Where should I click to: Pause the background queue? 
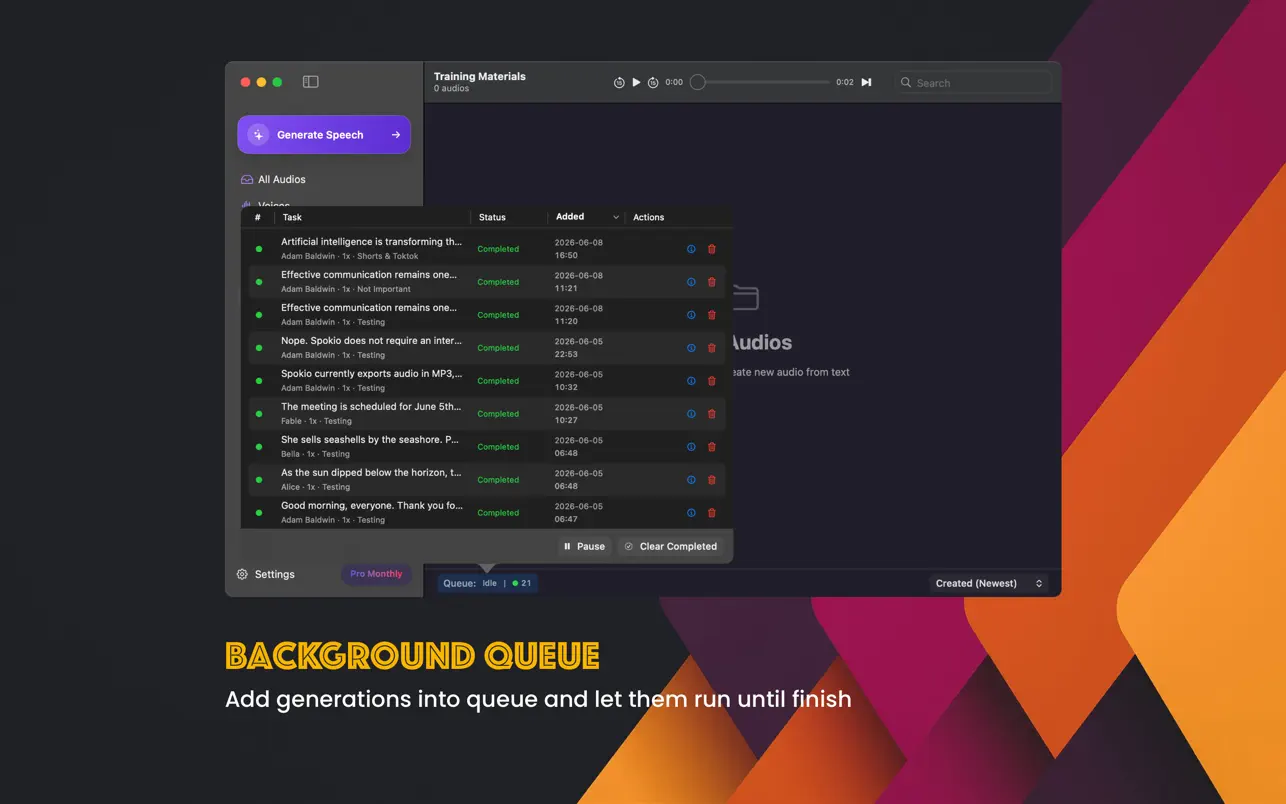click(x=584, y=547)
